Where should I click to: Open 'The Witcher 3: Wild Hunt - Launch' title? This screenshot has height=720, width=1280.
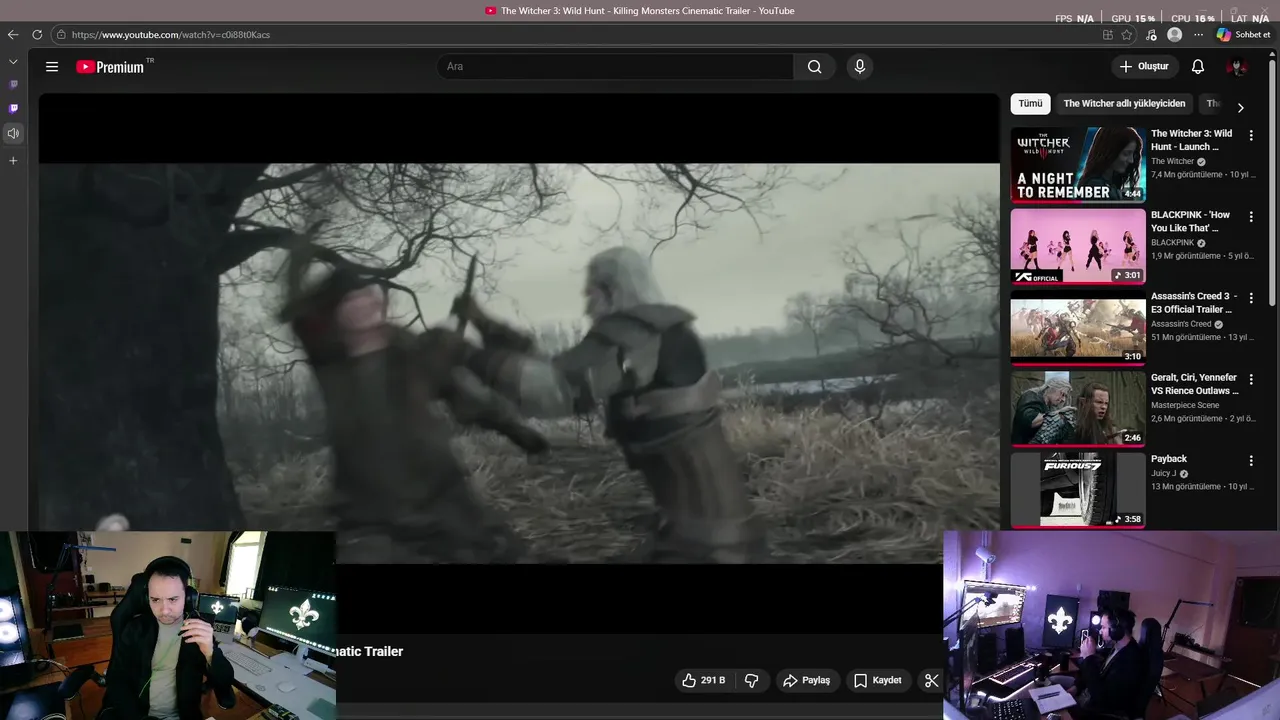(x=1191, y=140)
